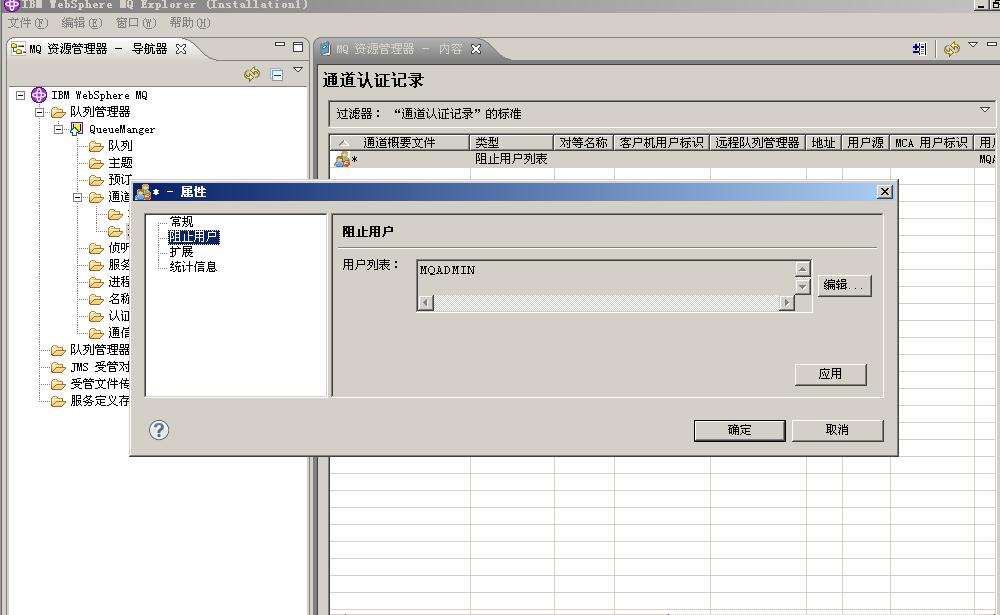The image size is (1000, 615).
Task: Click the user list scroll left arrow
Action: coord(425,302)
